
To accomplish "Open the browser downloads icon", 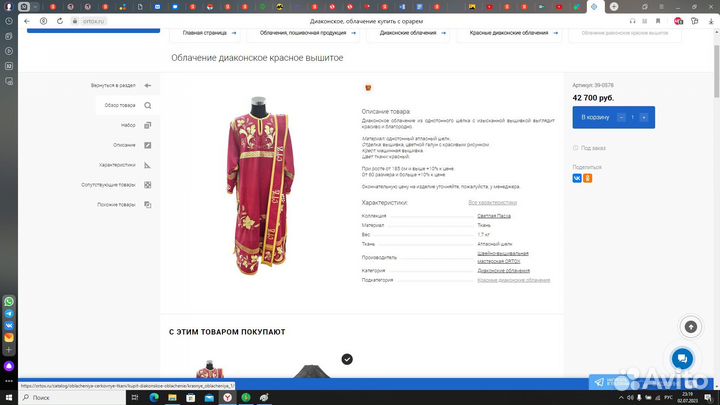I will 711,21.
